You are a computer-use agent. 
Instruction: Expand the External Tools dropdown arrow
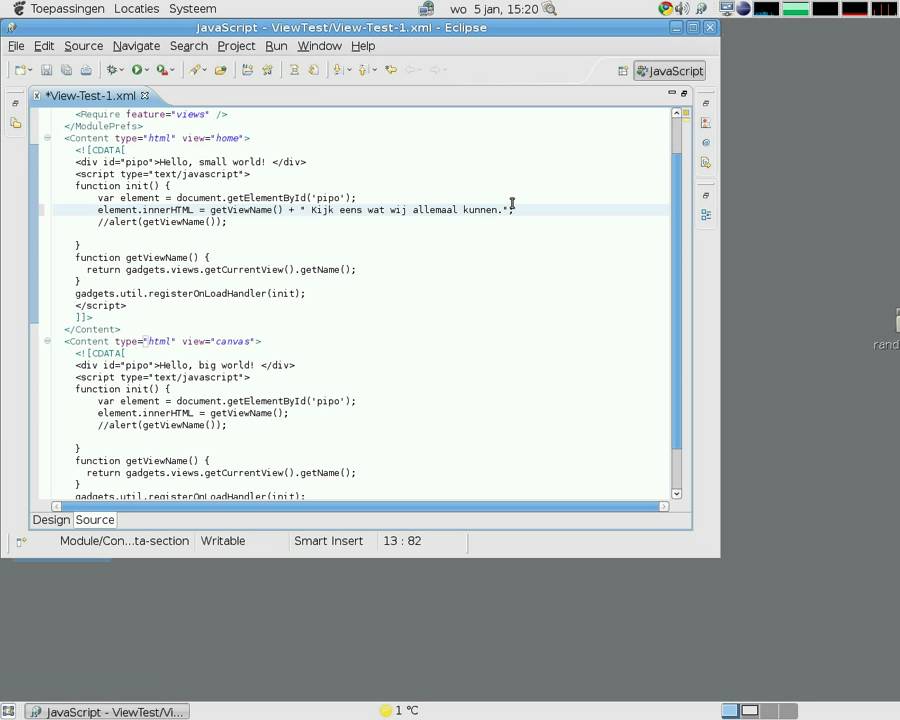[172, 70]
